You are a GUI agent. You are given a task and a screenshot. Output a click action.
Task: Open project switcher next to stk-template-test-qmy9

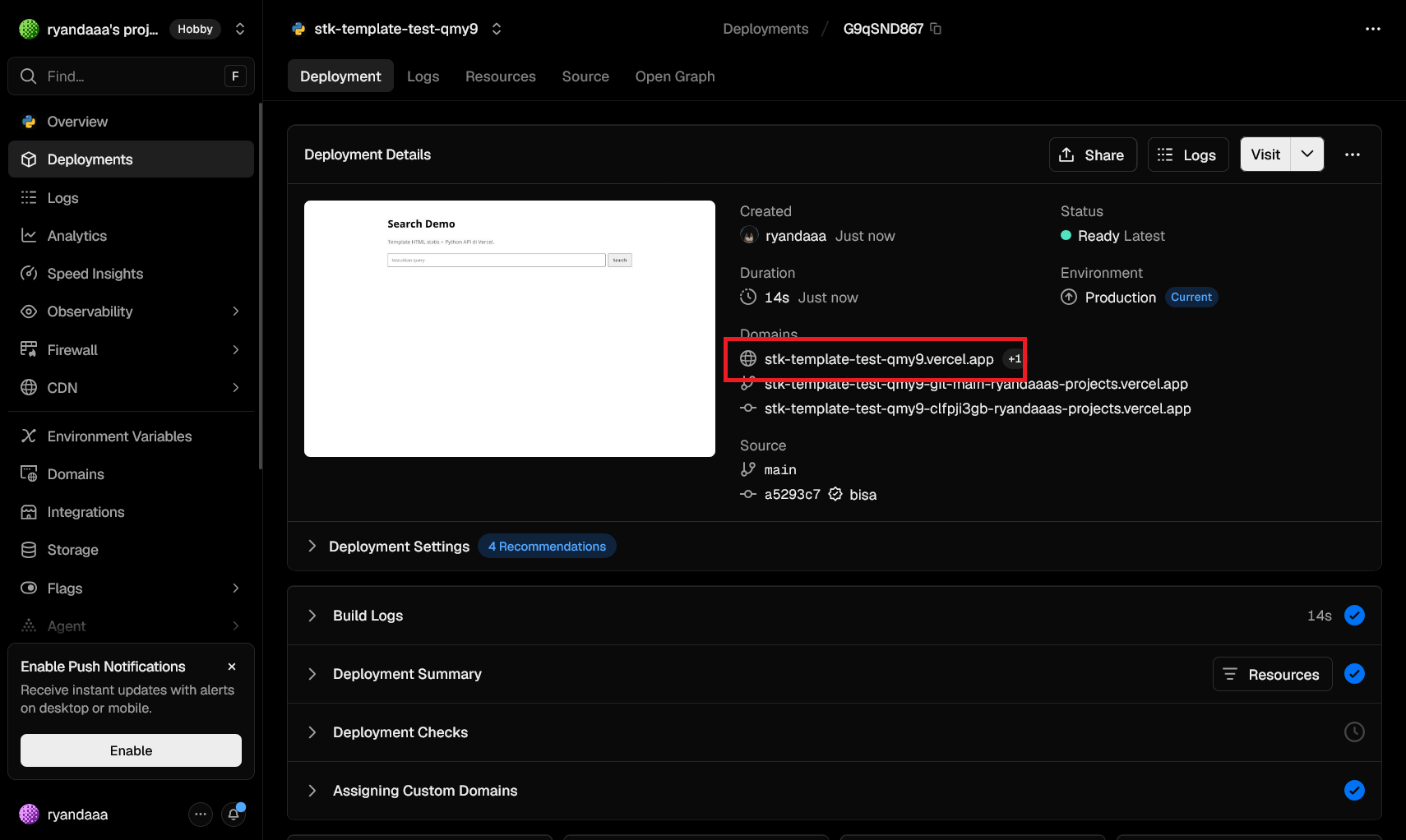click(x=497, y=29)
